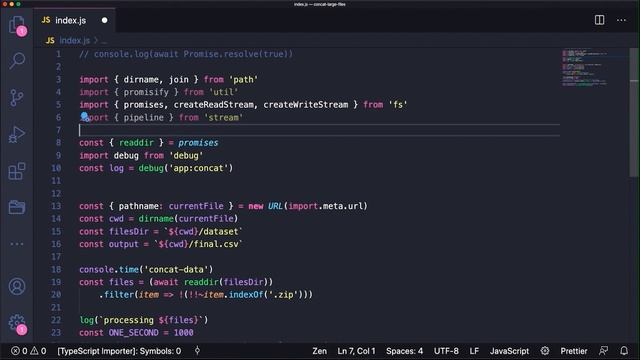Open the JavaScript language mode selector

[509, 351]
